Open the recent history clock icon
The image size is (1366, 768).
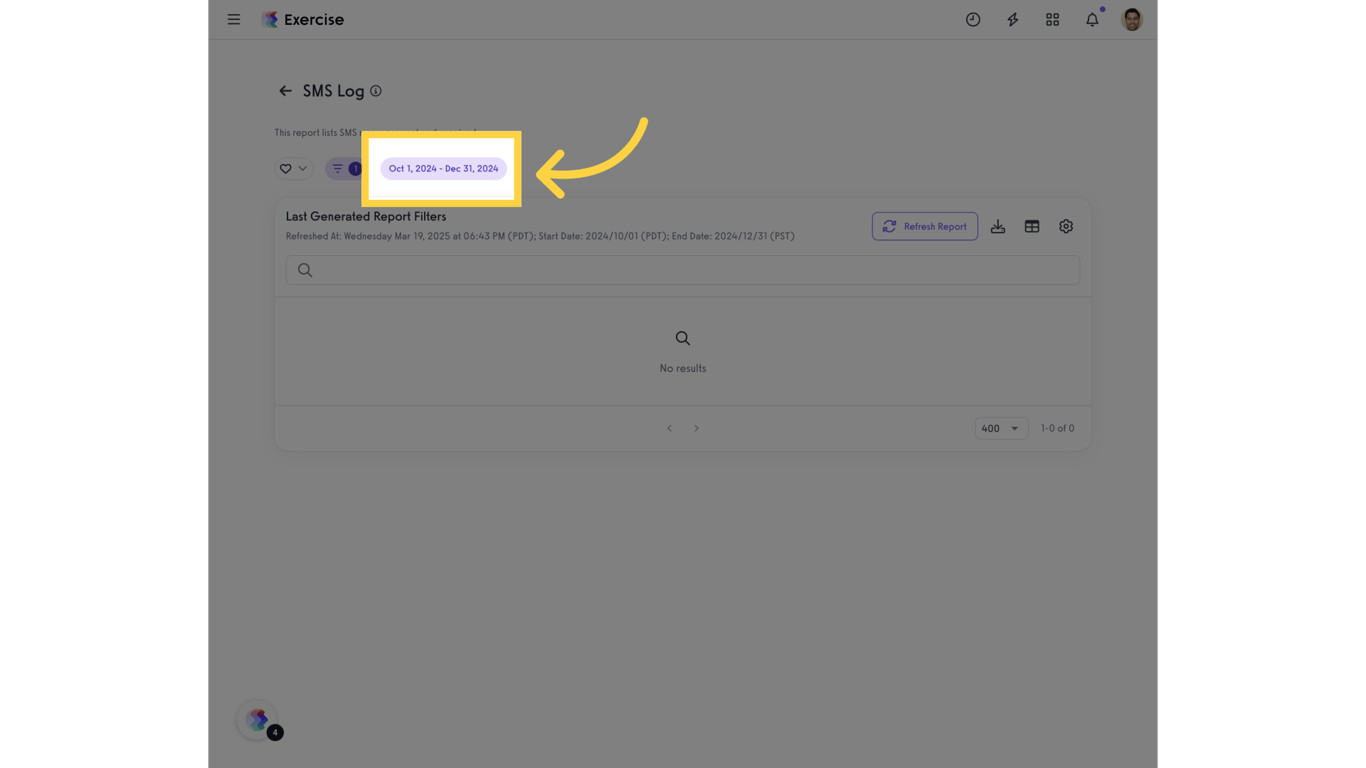coord(973,20)
